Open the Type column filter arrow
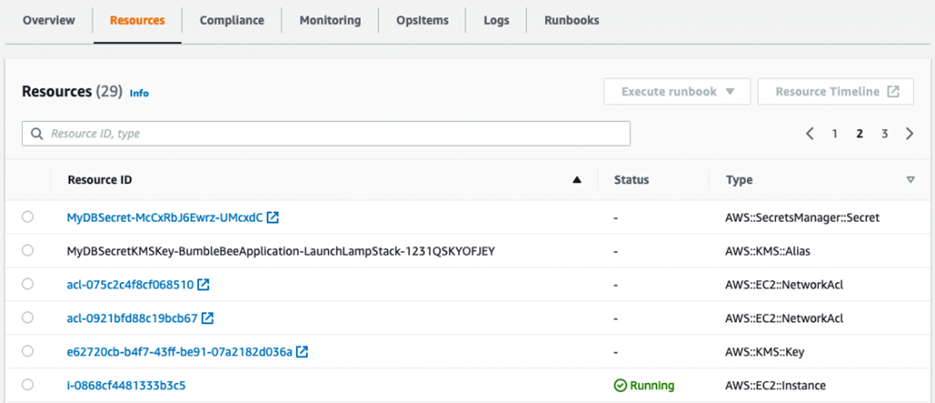The image size is (935, 403). (910, 181)
